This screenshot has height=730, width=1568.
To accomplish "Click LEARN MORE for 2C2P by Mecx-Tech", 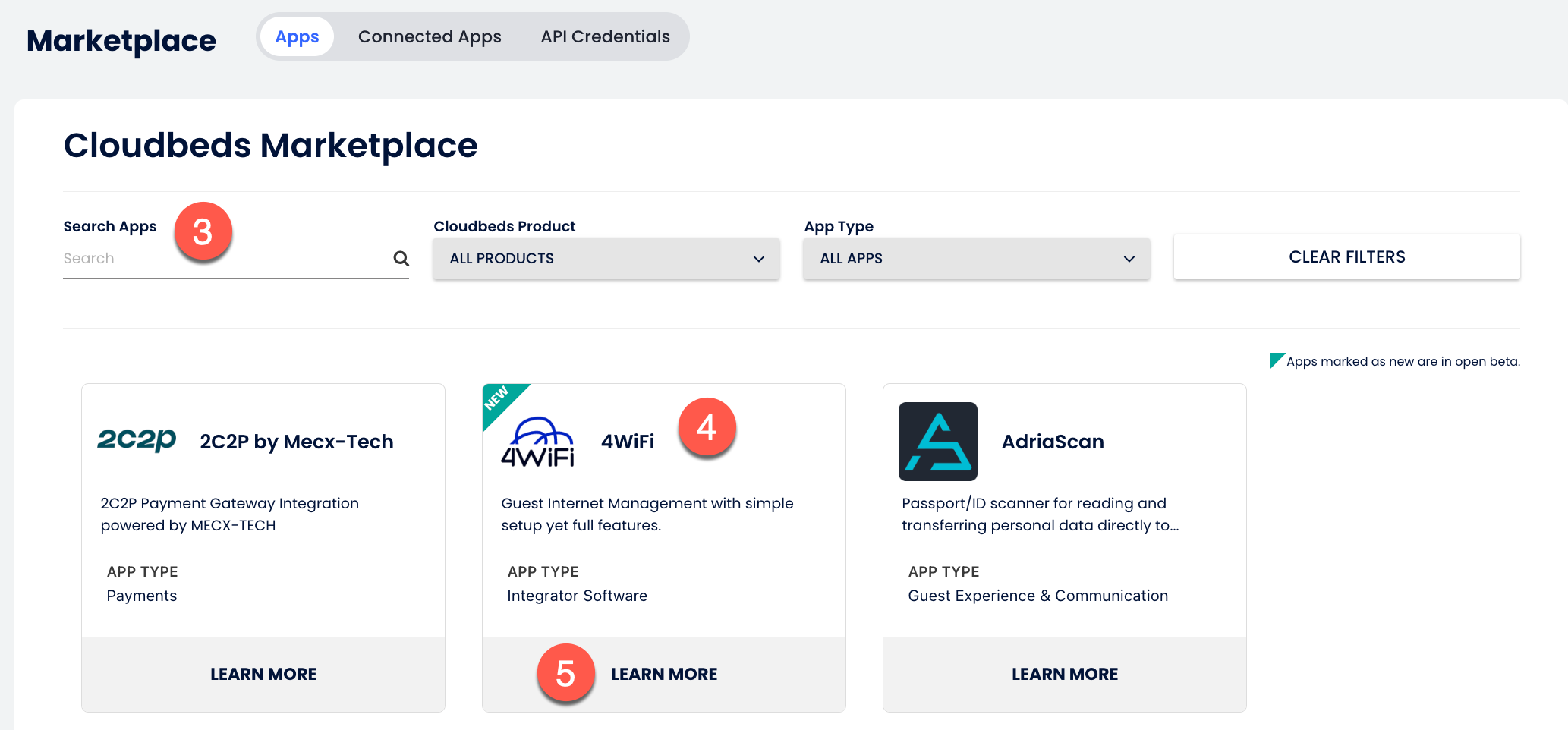I will point(263,674).
